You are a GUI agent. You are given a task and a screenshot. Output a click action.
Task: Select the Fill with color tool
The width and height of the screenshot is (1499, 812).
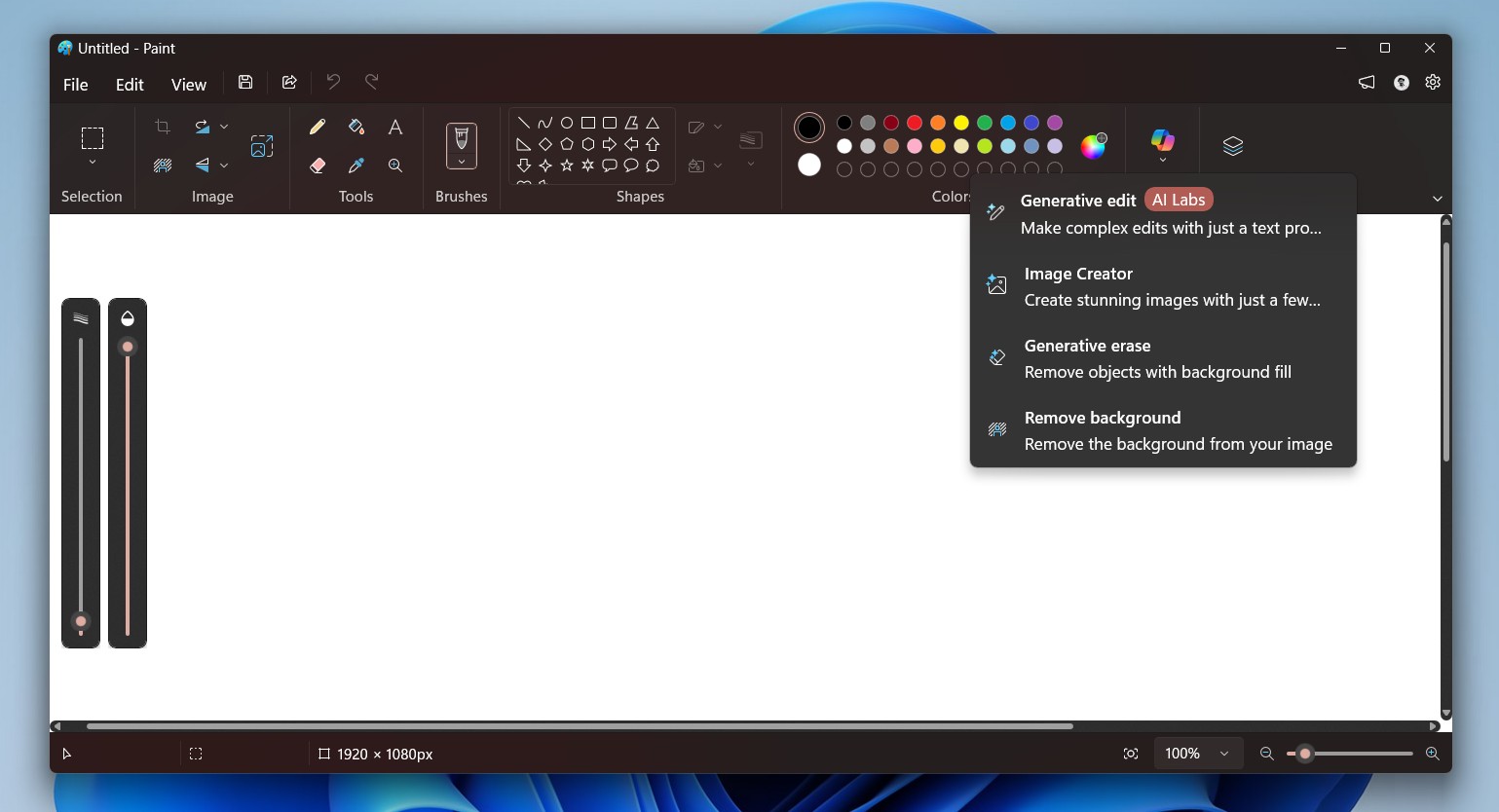coord(356,127)
